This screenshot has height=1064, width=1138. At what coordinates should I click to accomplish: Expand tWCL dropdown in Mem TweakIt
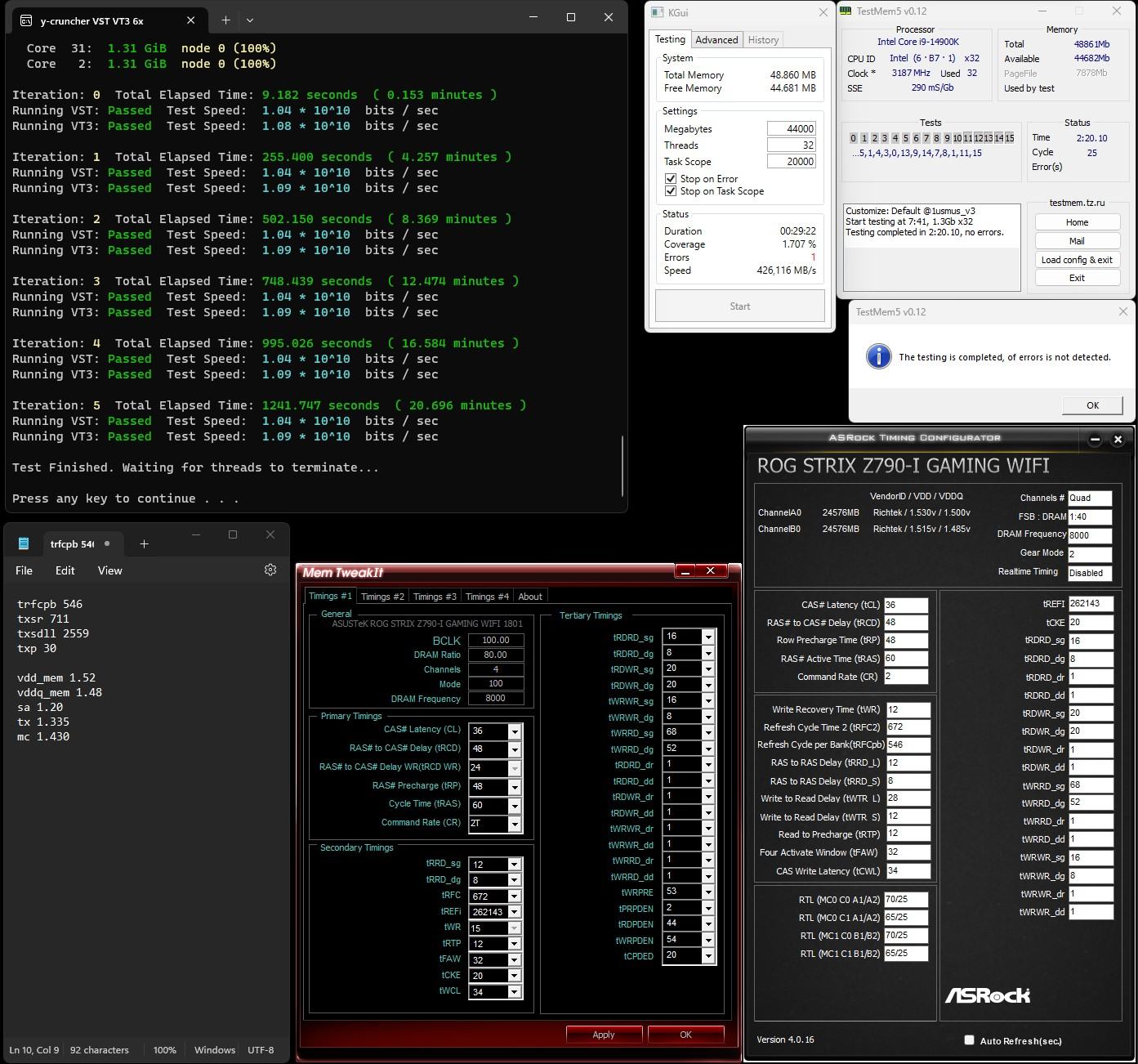(x=514, y=992)
